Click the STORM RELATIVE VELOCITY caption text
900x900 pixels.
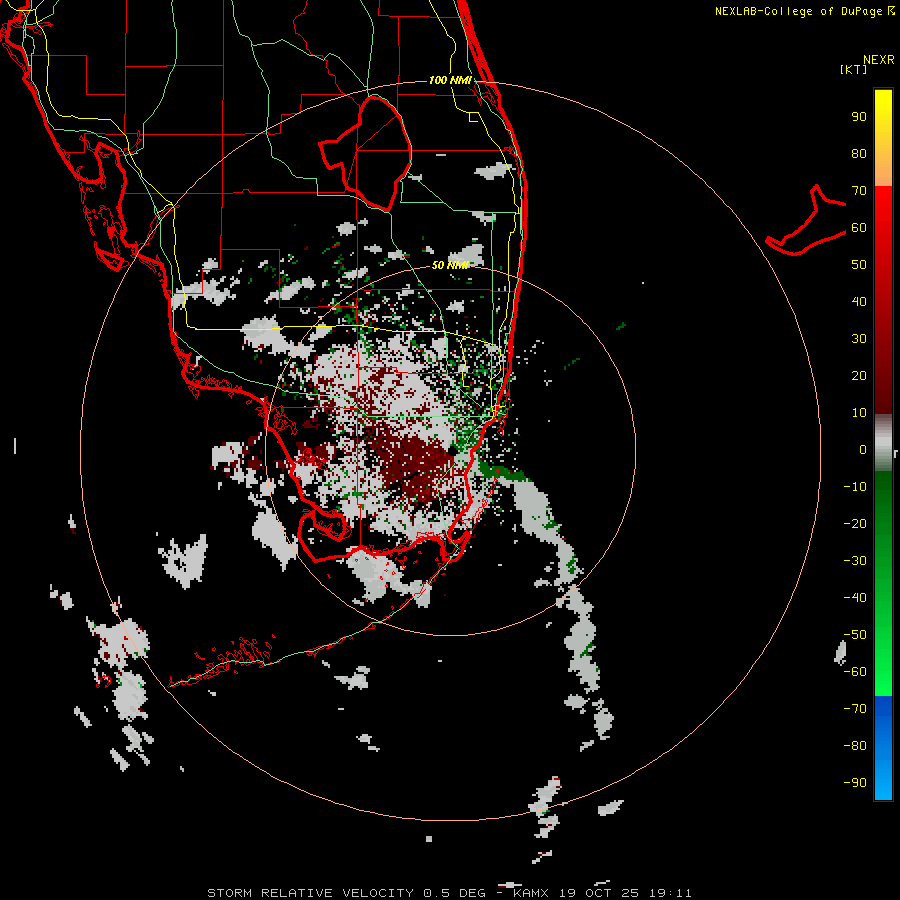(310, 893)
